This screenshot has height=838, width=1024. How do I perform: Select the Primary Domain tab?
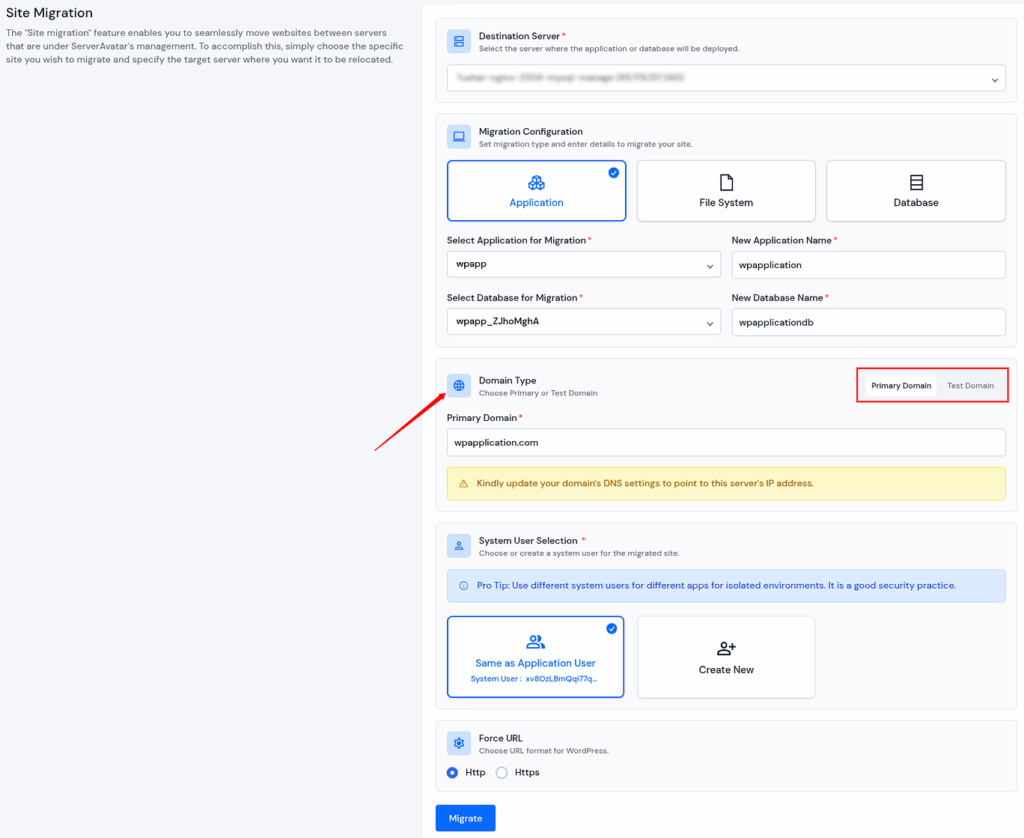click(898, 385)
